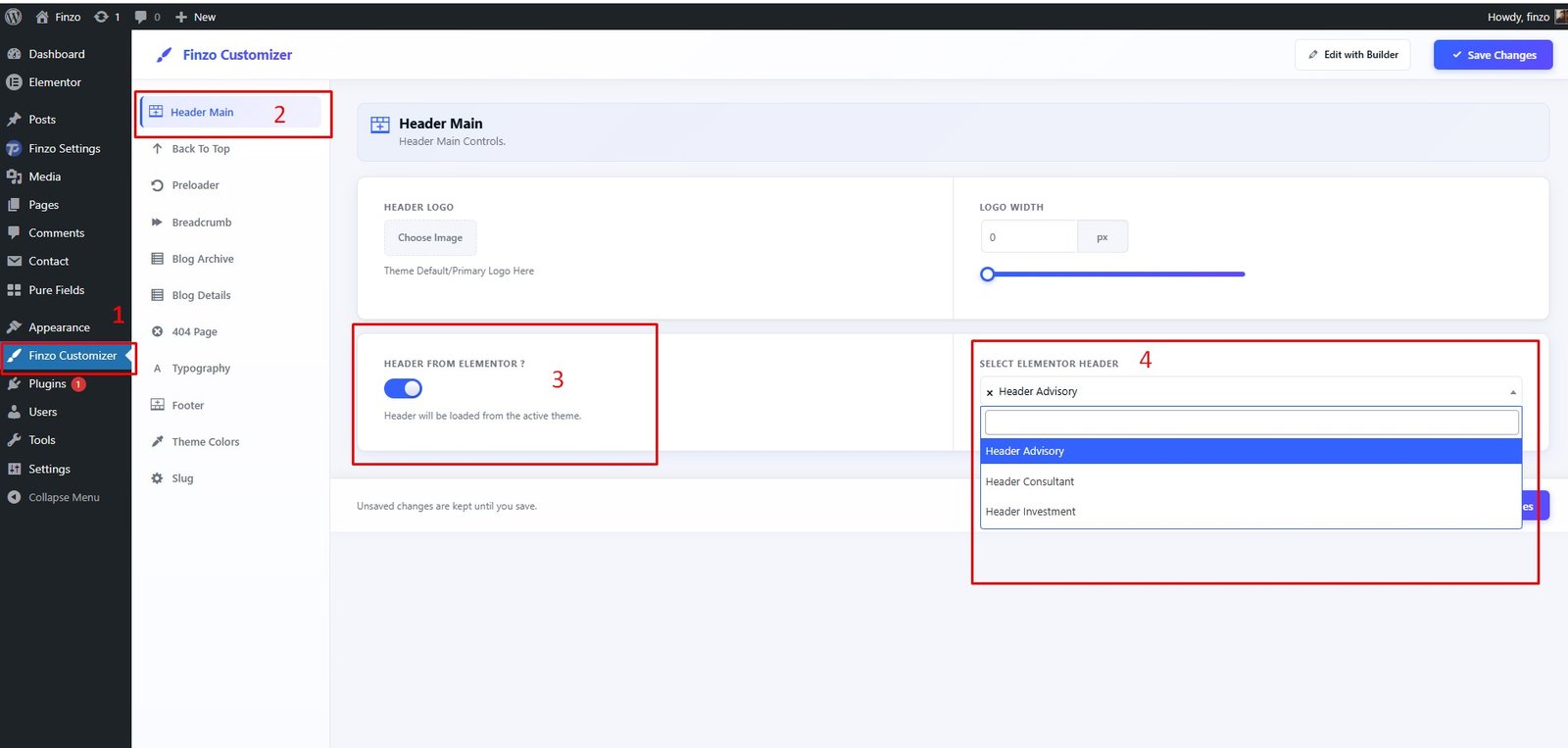The width and height of the screenshot is (1568, 748).
Task: Click the Finzo site home icon
Action: tap(42, 17)
